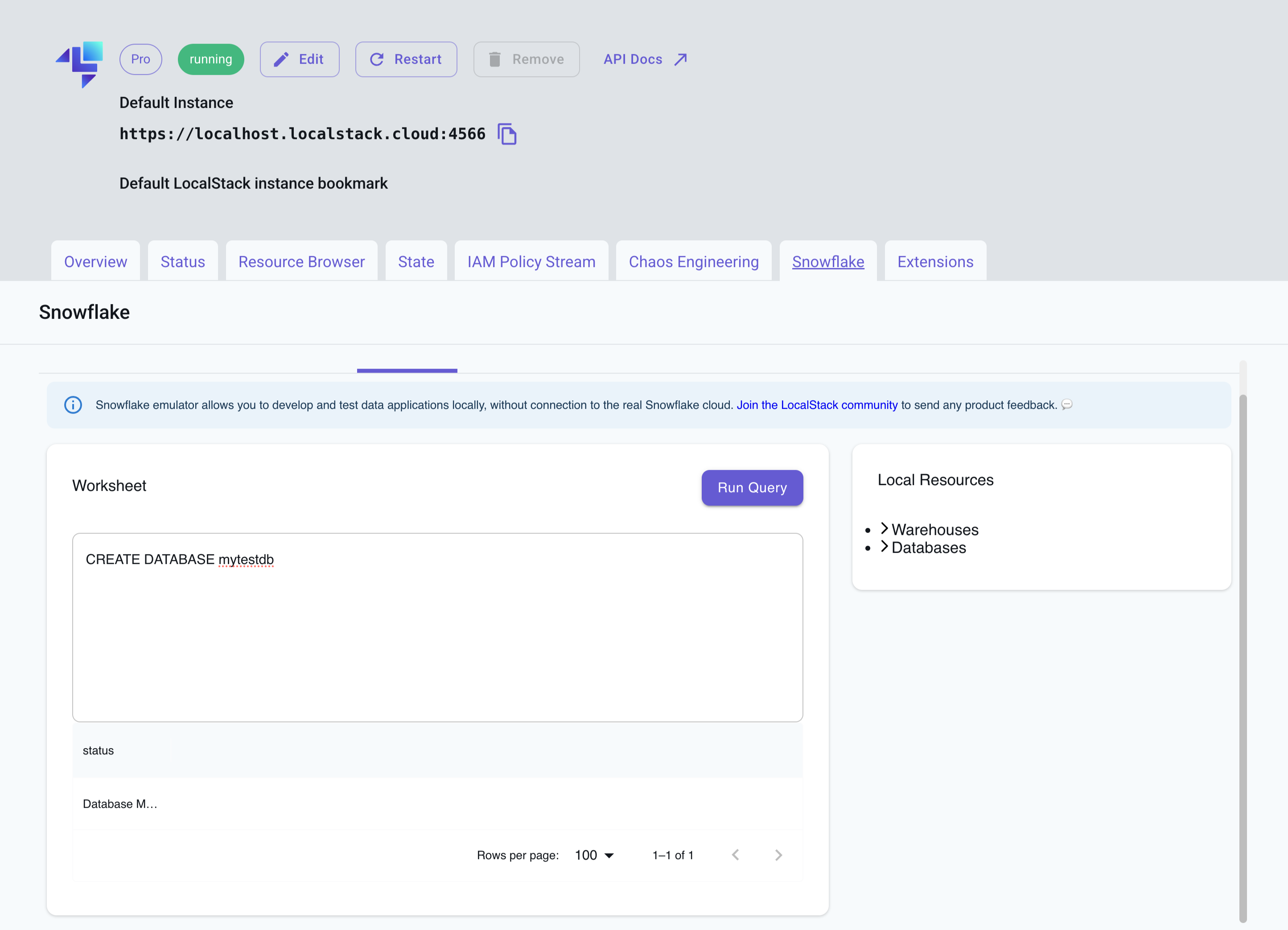The image size is (1288, 930).
Task: Expand the Databases tree node
Action: (884, 547)
